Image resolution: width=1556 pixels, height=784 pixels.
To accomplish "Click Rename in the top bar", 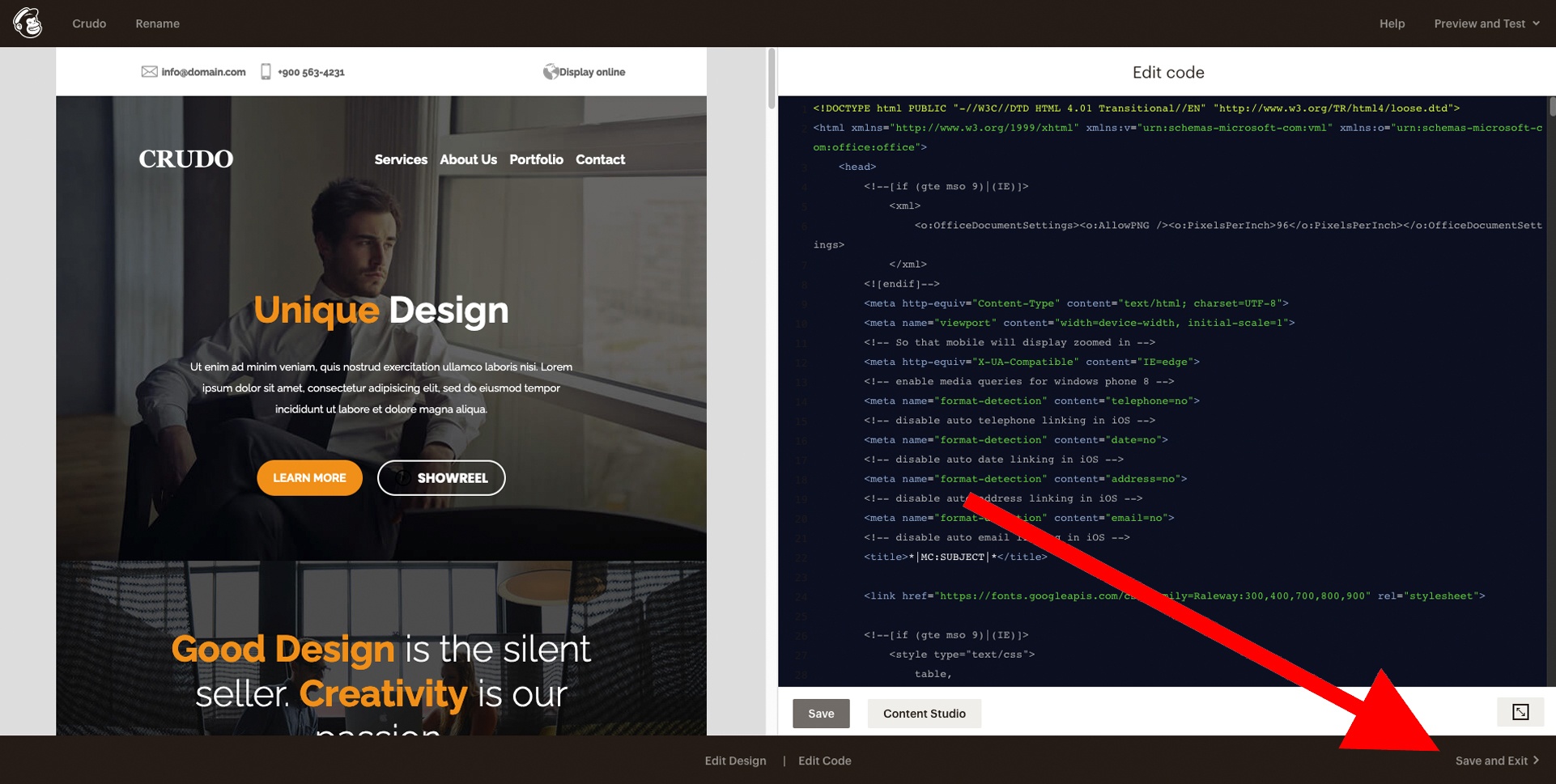I will [x=158, y=23].
